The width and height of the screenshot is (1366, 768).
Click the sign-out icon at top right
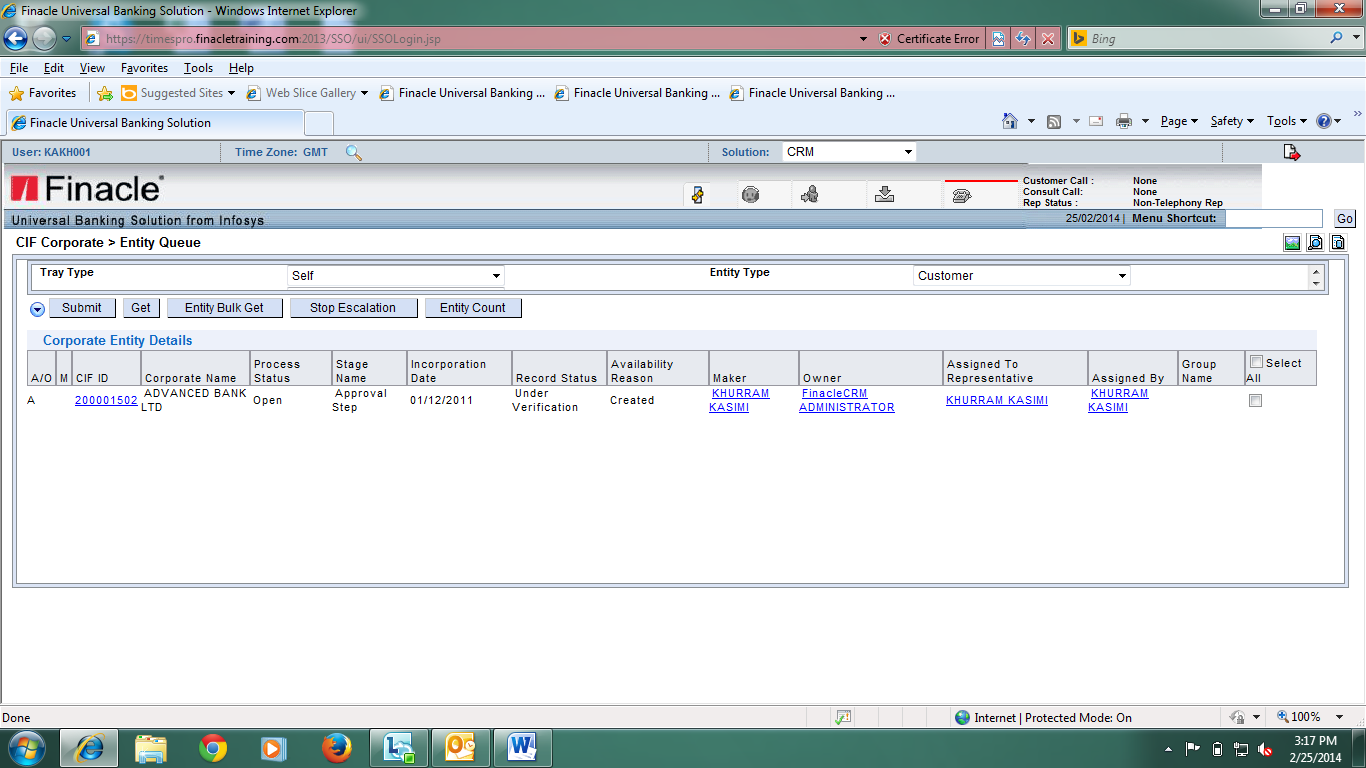tap(1290, 151)
